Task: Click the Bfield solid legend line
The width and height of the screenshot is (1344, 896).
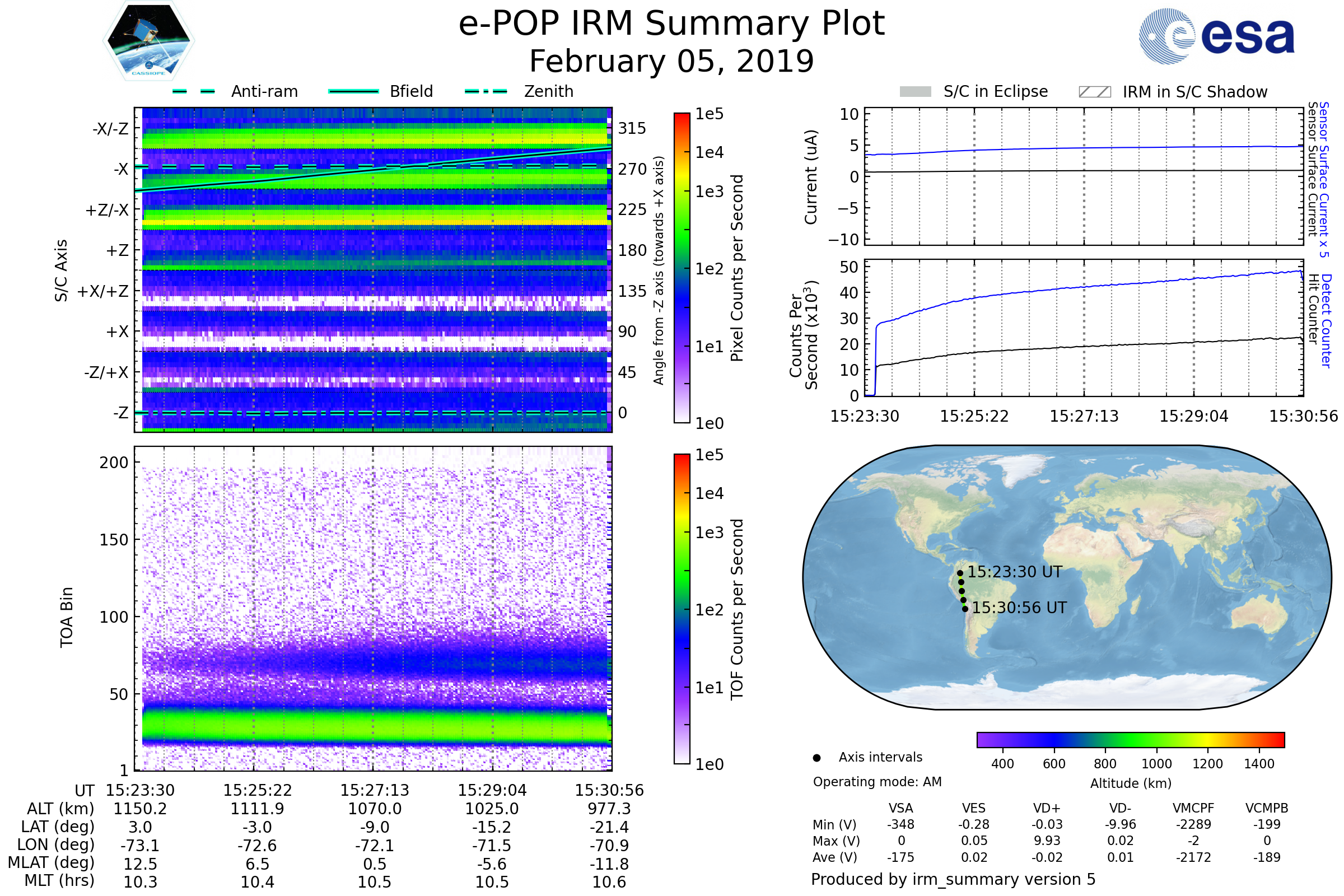Action: click(353, 91)
